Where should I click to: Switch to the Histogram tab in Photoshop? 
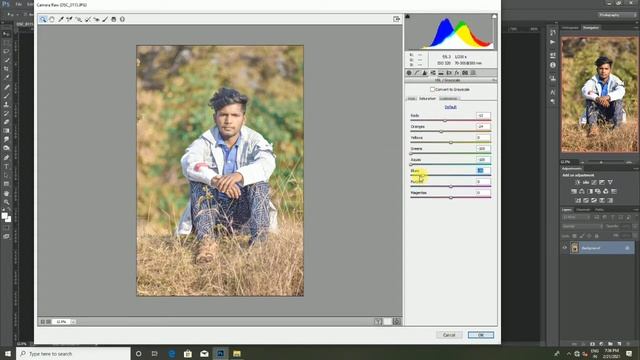[x=570, y=28]
